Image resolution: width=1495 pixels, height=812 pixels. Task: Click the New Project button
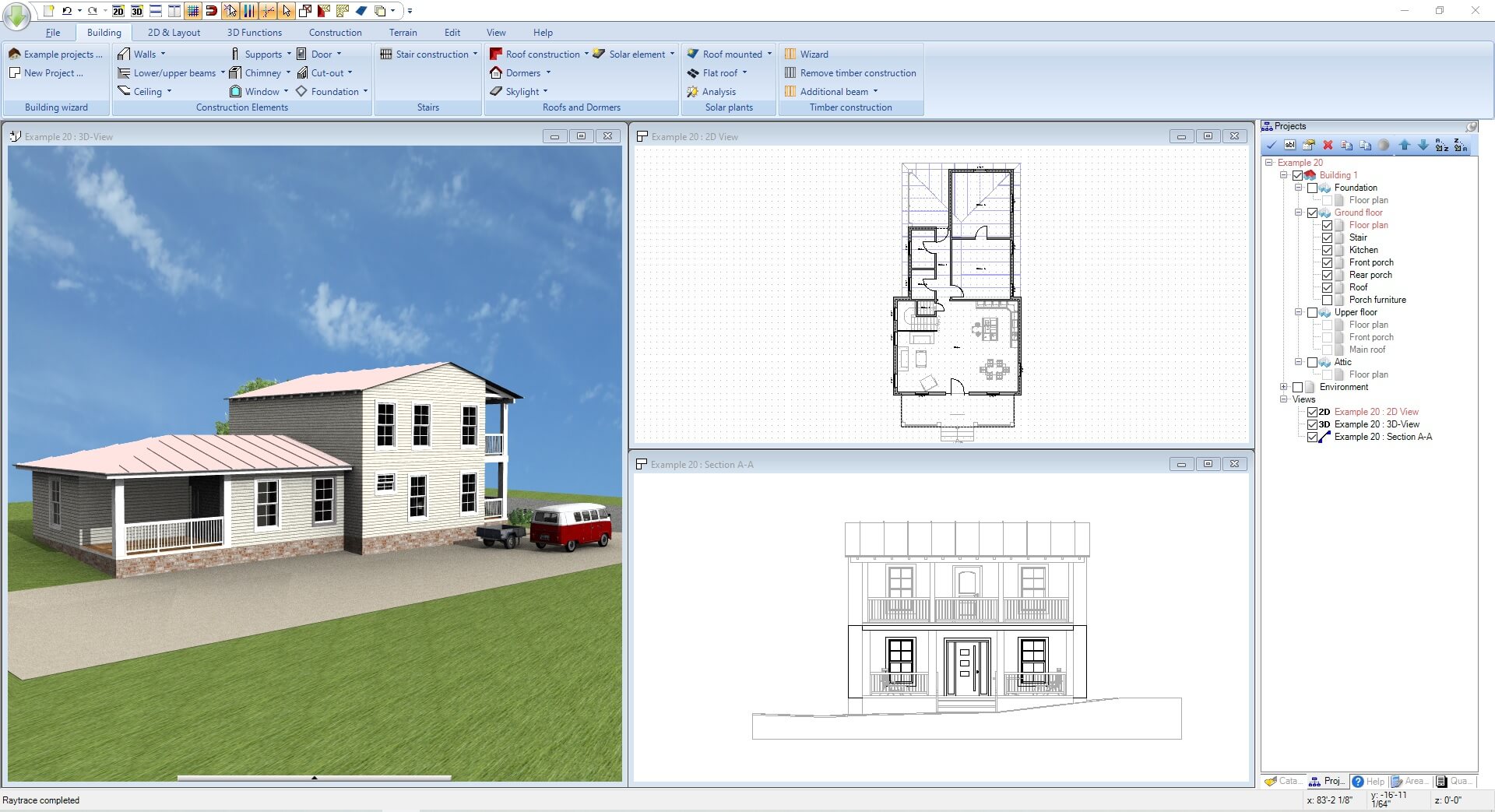49,72
